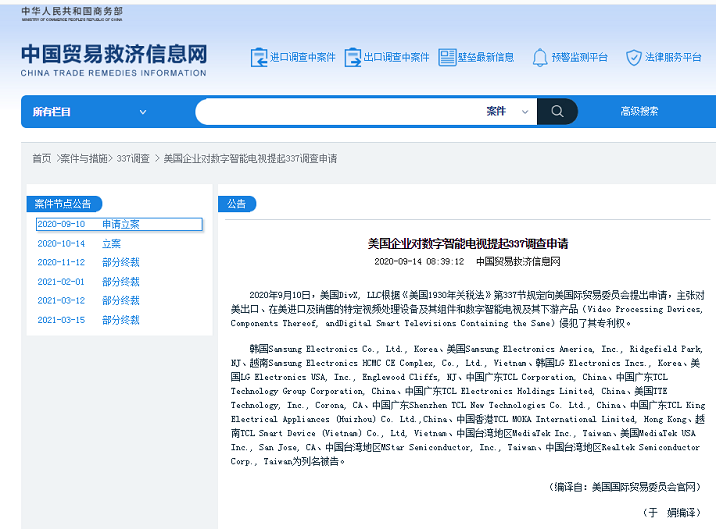The width and height of the screenshot is (716, 529).
Task: Expand the 所有栏目 dropdown
Action: coord(90,112)
